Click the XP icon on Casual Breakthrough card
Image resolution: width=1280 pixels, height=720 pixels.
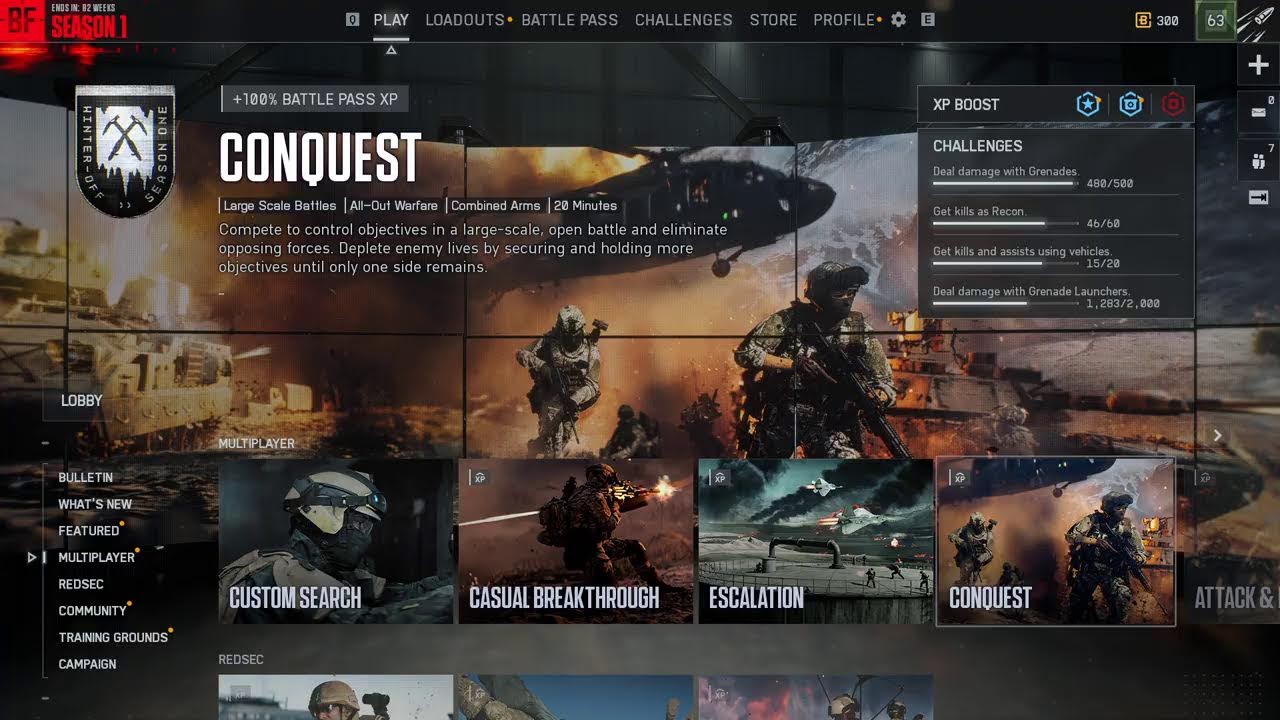[x=480, y=478]
